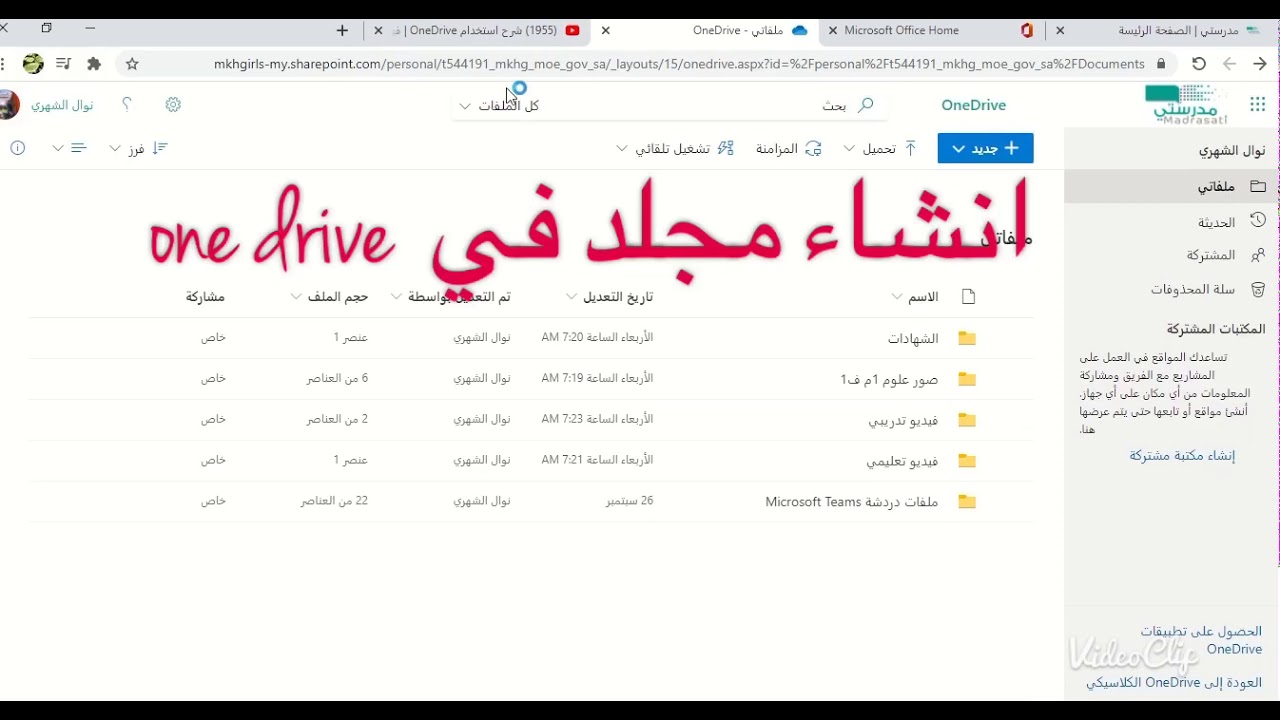Open the الاسم column header dropdown
The height and width of the screenshot is (720, 1280).
pyautogui.click(x=897, y=297)
